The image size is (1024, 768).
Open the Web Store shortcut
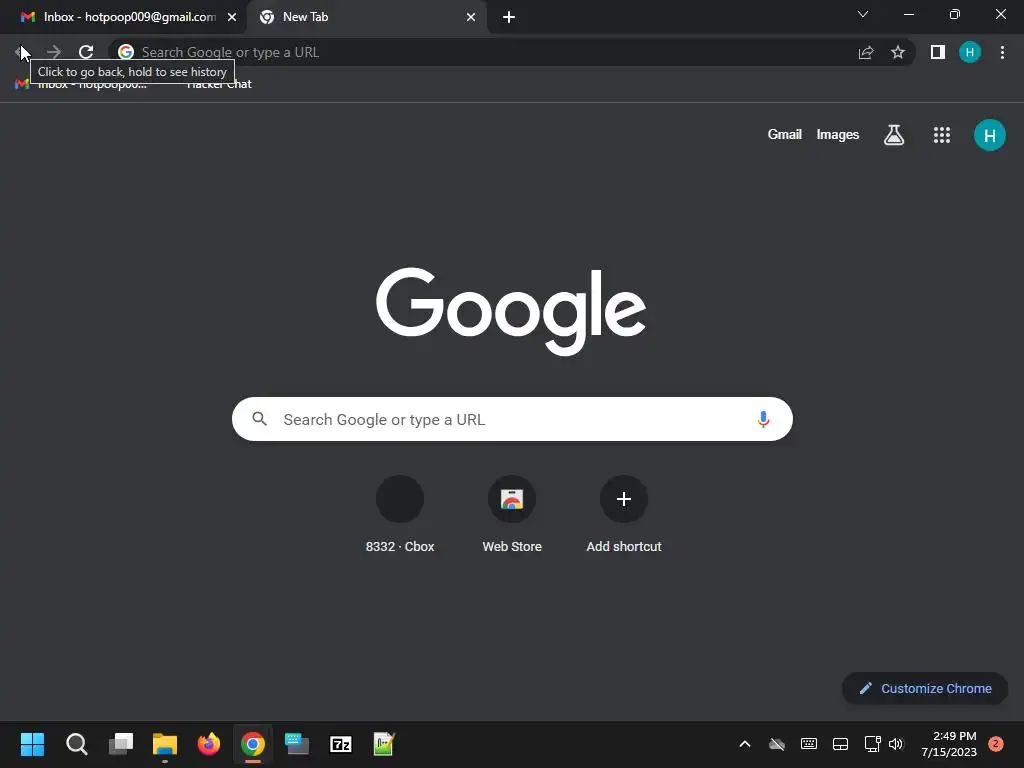point(512,515)
